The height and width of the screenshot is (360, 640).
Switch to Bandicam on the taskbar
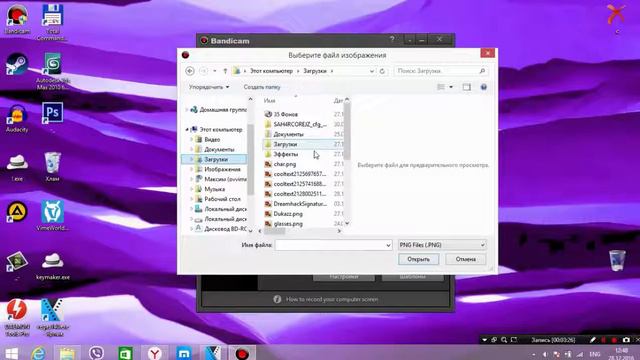pyautogui.click(x=242, y=353)
